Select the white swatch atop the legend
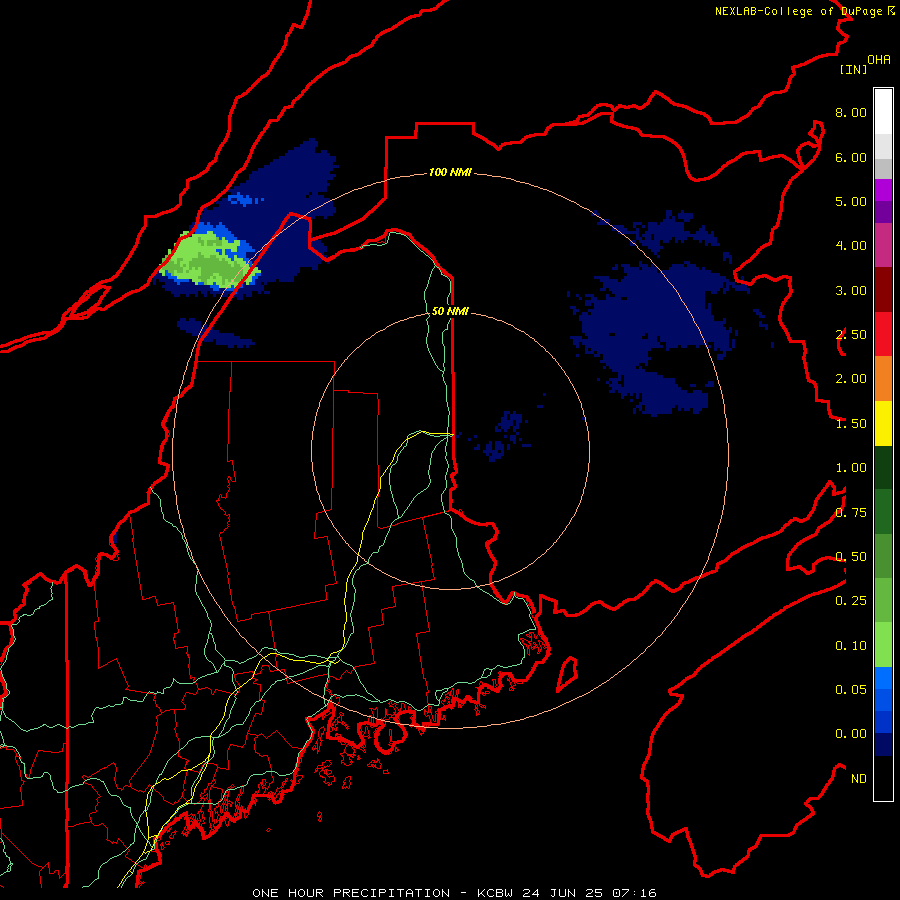This screenshot has height=900, width=900. tap(883, 112)
